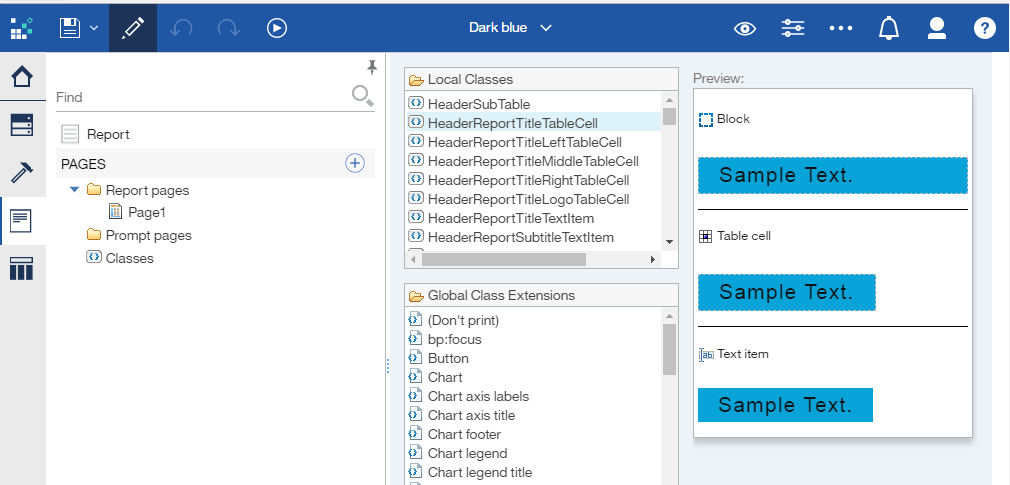Screen dimensions: 1010x485
Task: Click in the Find search field
Action: point(201,97)
